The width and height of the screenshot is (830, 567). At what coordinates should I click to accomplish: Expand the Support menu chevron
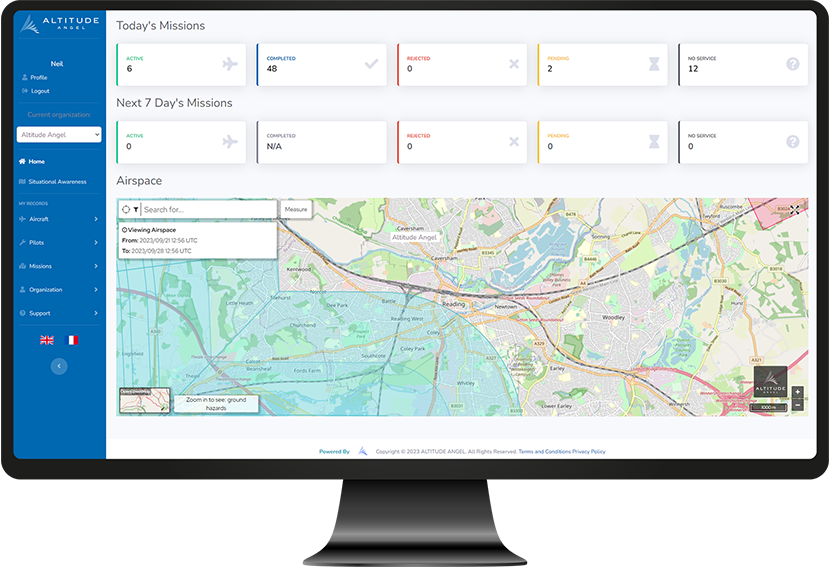(96, 313)
